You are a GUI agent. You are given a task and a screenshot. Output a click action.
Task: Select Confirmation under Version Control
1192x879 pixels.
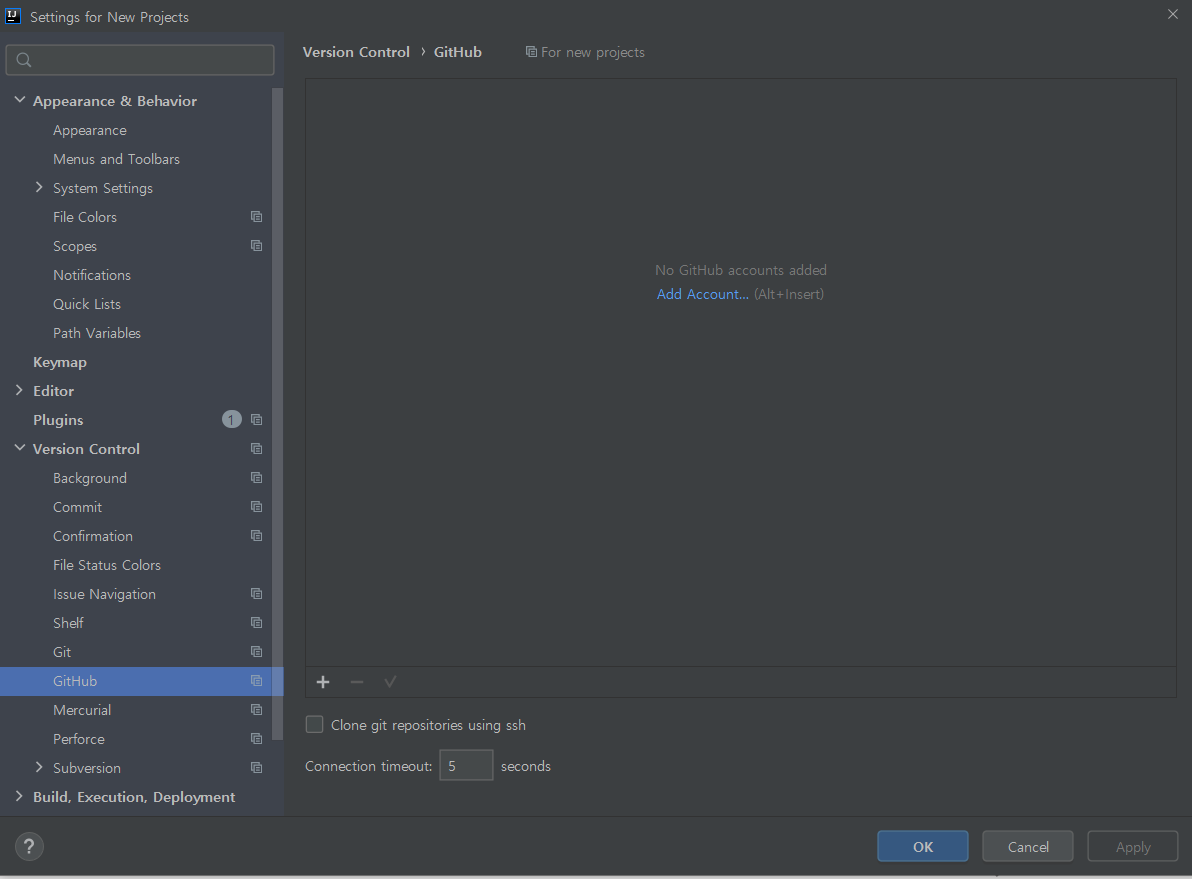pos(93,536)
